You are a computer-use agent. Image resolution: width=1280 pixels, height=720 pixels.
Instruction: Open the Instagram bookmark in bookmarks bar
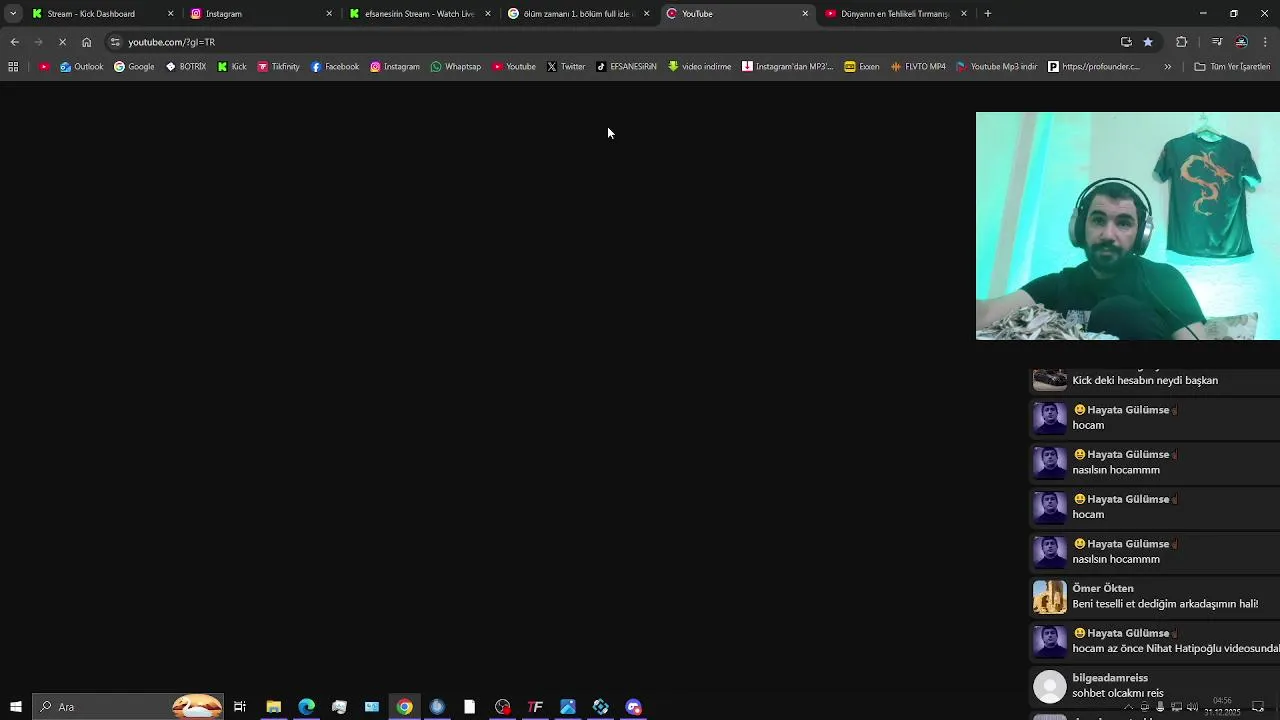(395, 67)
